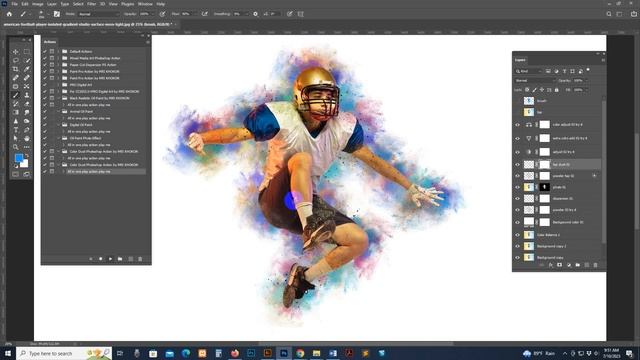640x360 pixels.
Task: Add layer mask in Layers panel
Action: point(560,265)
